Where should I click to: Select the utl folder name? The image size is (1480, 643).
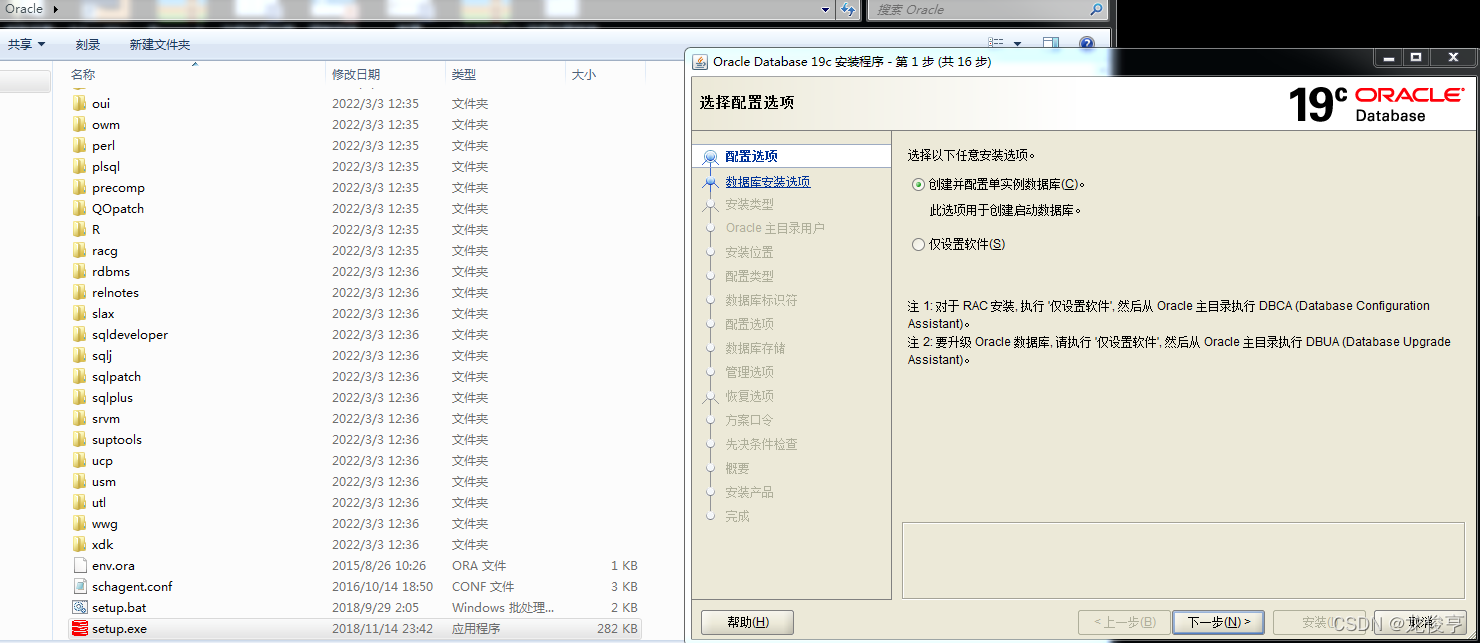pos(99,503)
